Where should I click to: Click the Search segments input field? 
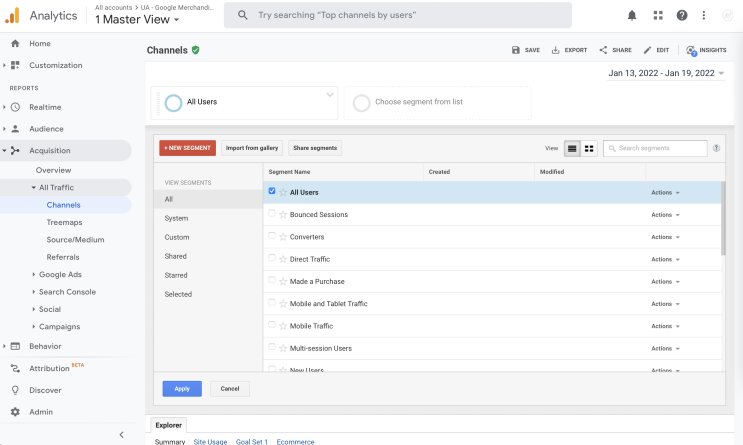coord(655,148)
